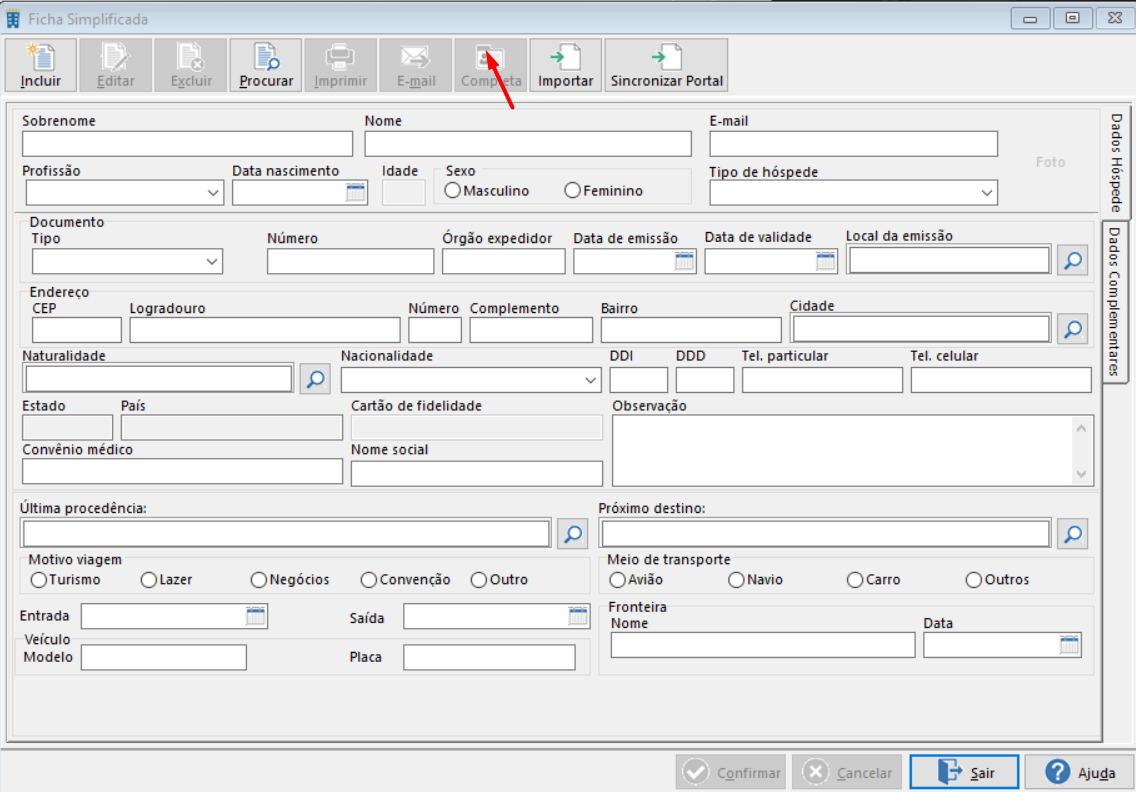
Task: Focus the Veículo Modelo field
Action: click(x=164, y=657)
